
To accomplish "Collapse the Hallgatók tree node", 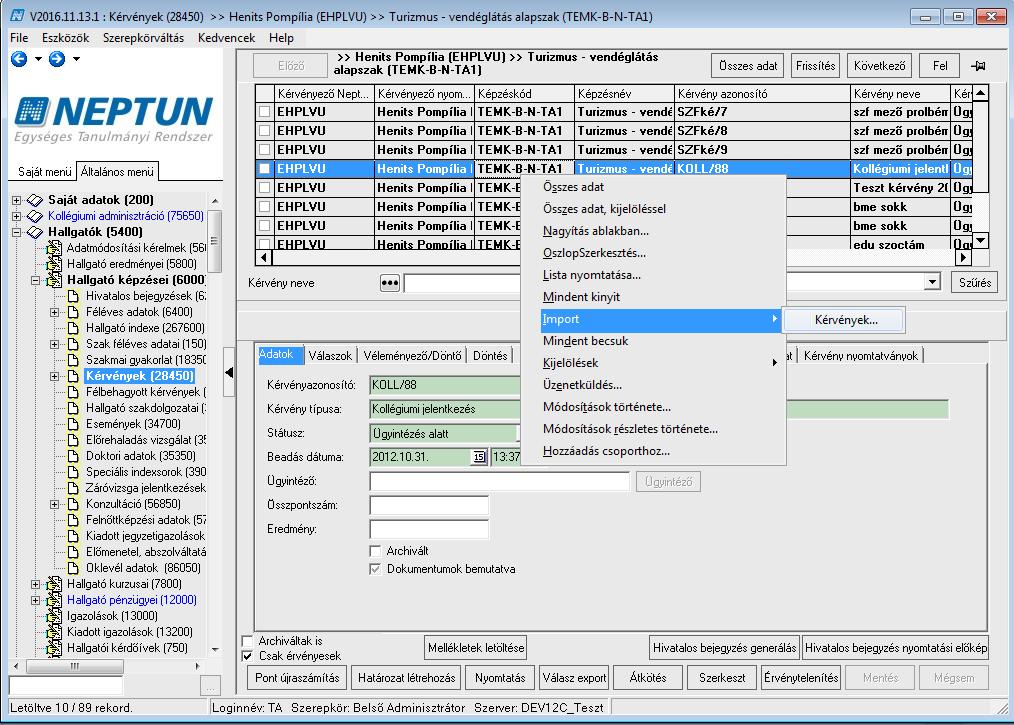I will [x=17, y=232].
